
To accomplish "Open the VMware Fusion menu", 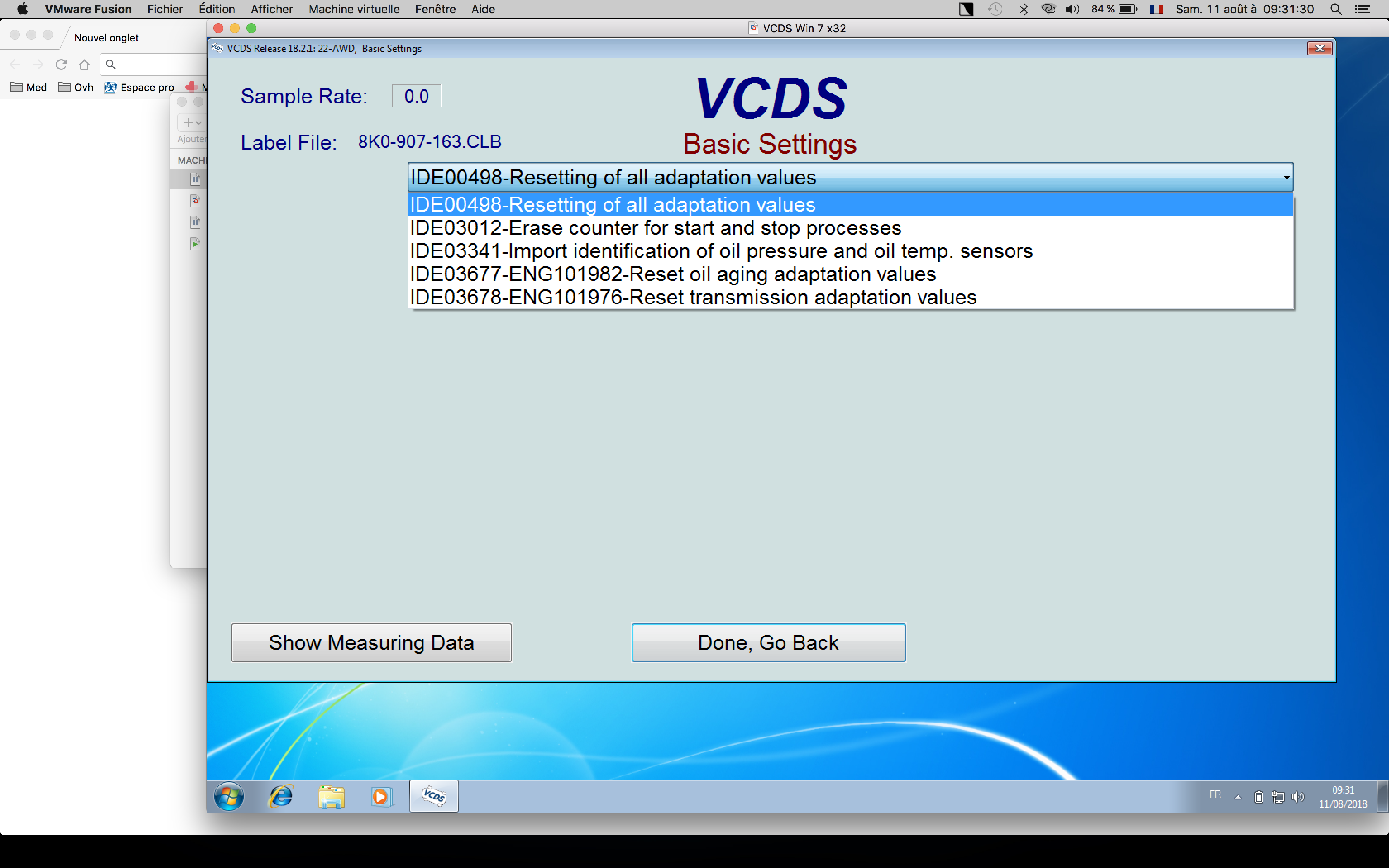I will 88,9.
